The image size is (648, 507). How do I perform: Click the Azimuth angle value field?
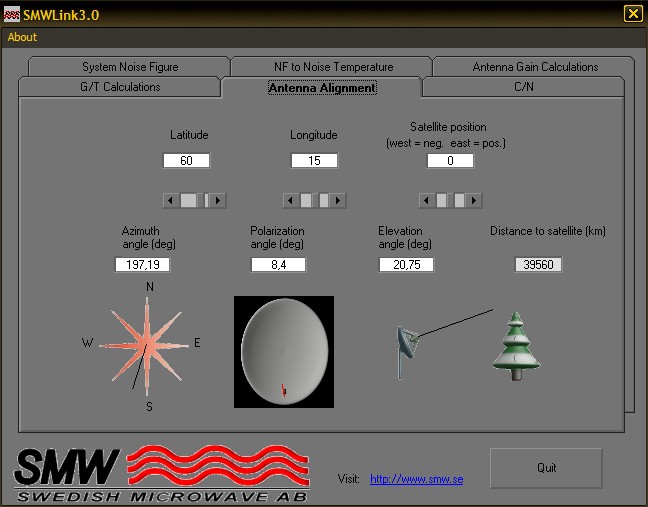click(143, 264)
